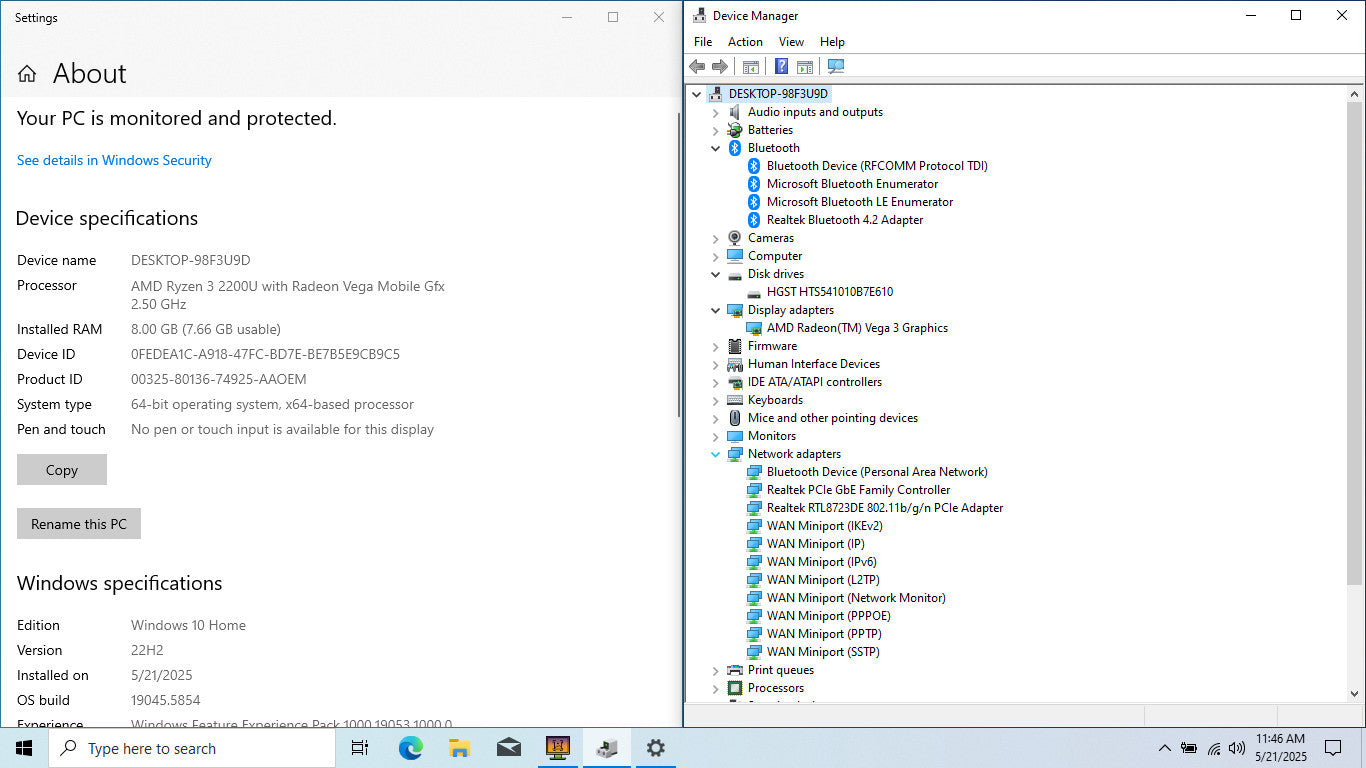The width and height of the screenshot is (1366, 768).
Task: Open the Action menu
Action: tap(745, 42)
